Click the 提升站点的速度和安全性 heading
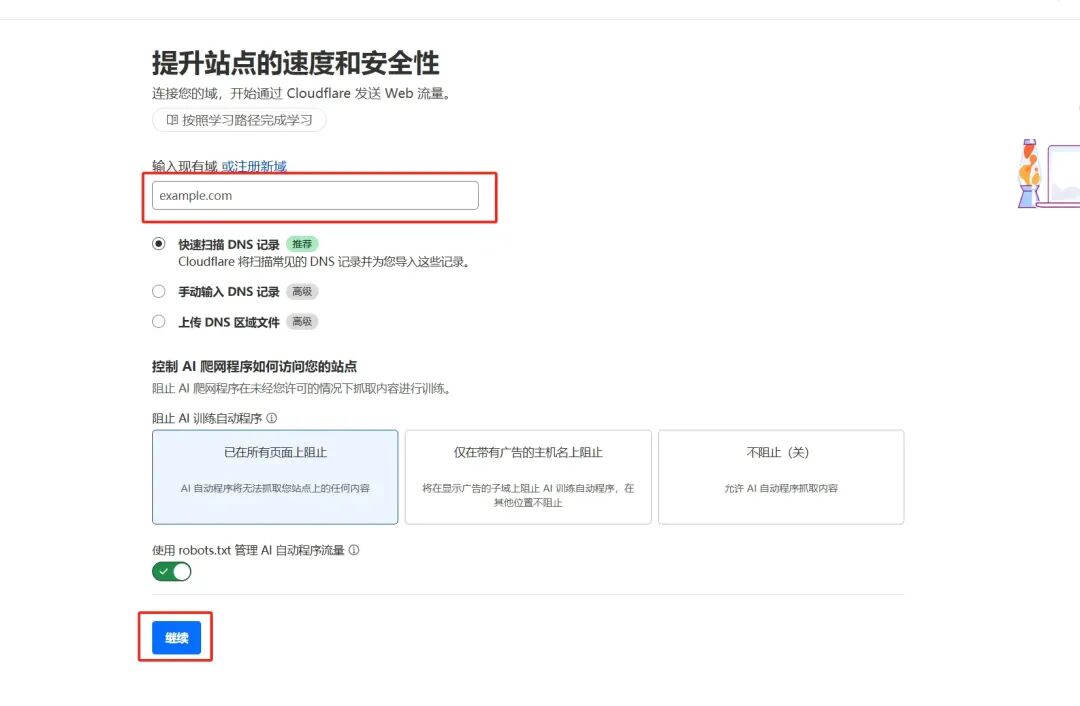Screen dimensions: 1080x706 (295, 63)
